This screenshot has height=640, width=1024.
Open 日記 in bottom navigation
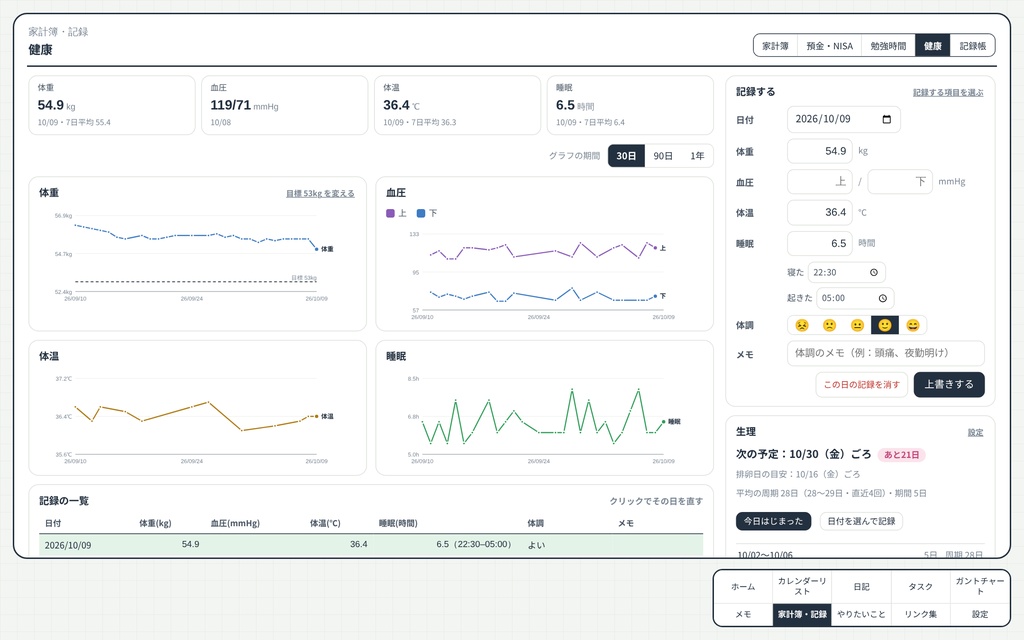coord(861,587)
